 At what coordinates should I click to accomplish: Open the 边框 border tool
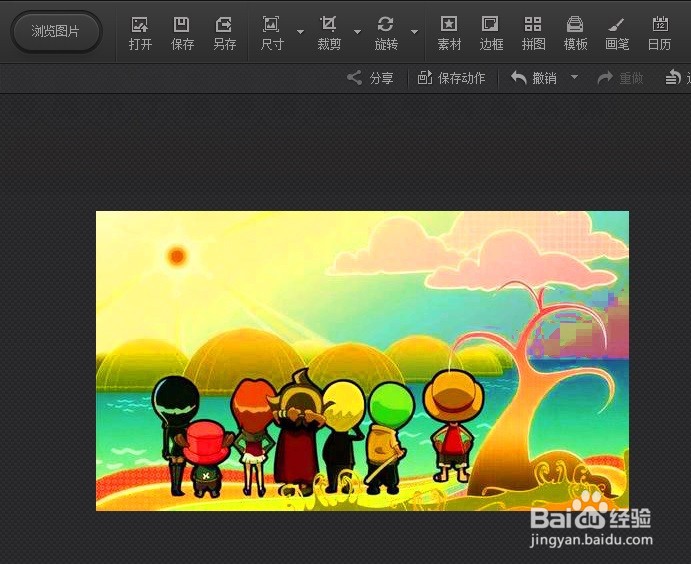[491, 33]
